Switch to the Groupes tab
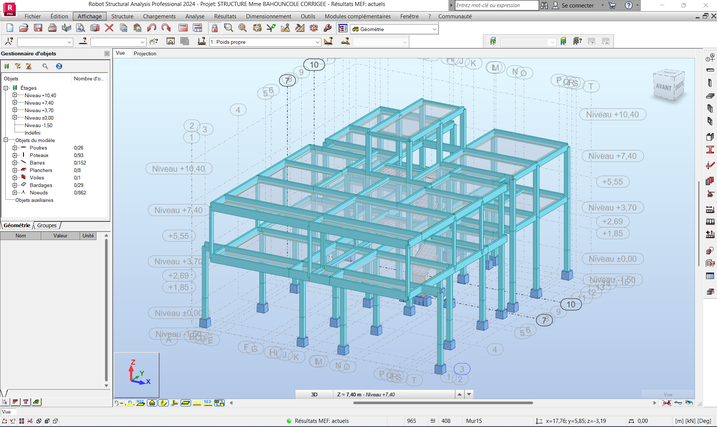Viewport: 717px width, 427px height. pyautogui.click(x=49, y=226)
